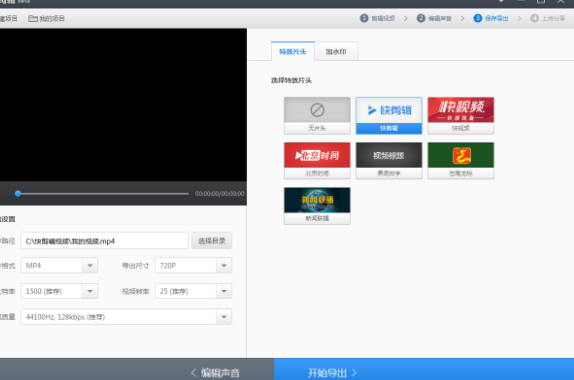Choose 快视频 red intro thumbnail
This screenshot has height=380, width=574.
tap(461, 115)
